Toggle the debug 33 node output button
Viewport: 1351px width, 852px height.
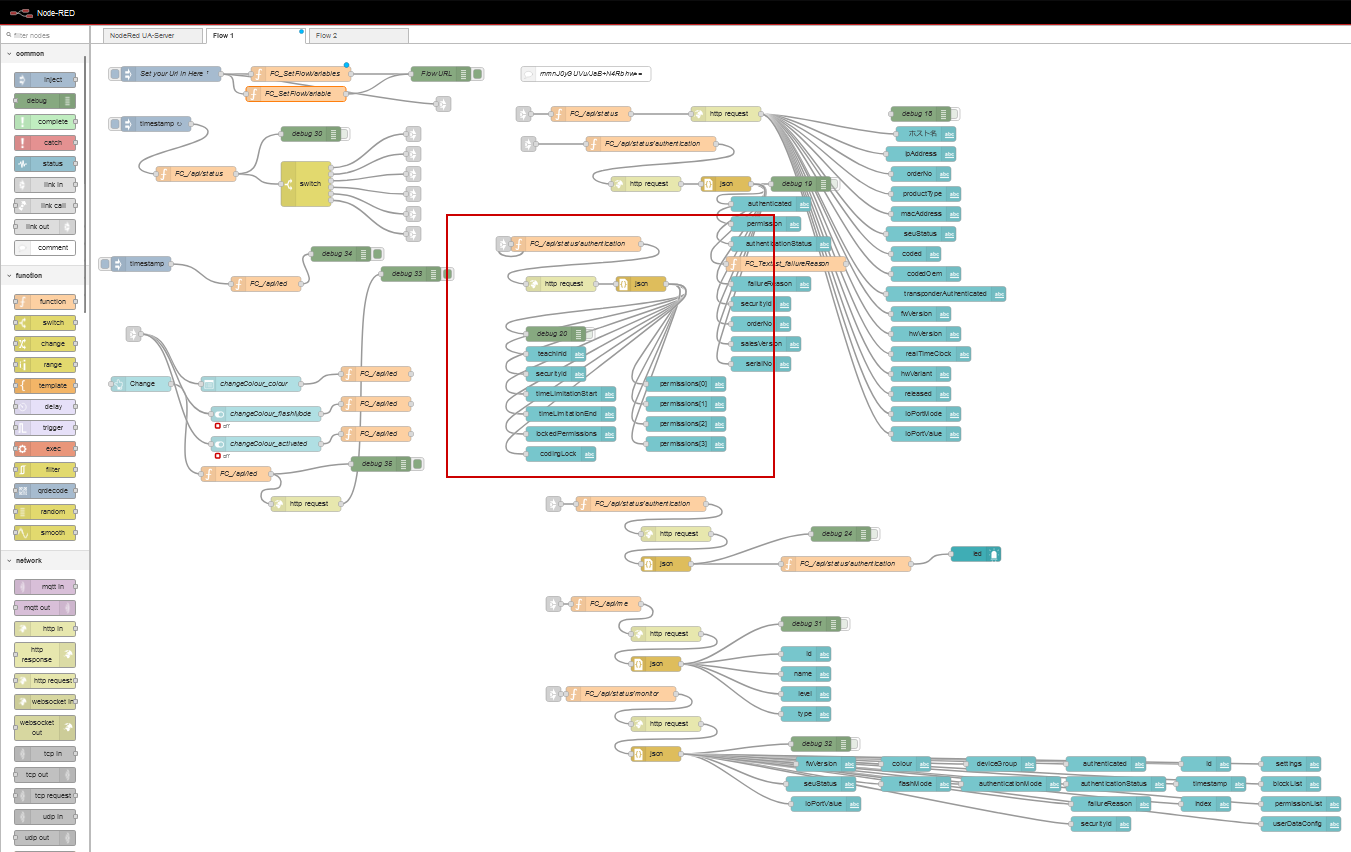click(447, 274)
